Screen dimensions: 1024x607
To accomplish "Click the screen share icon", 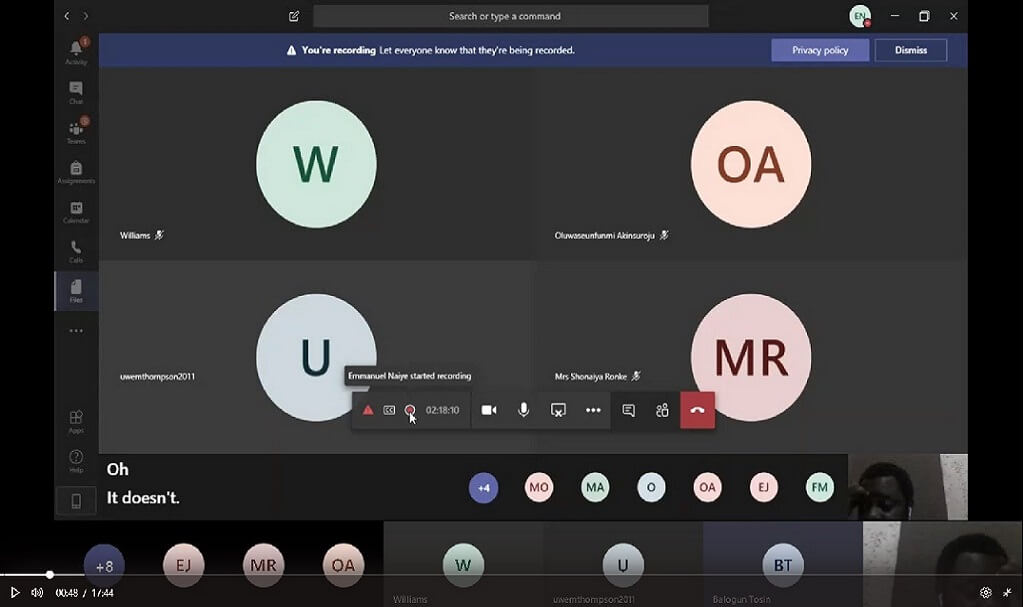I will click(558, 410).
